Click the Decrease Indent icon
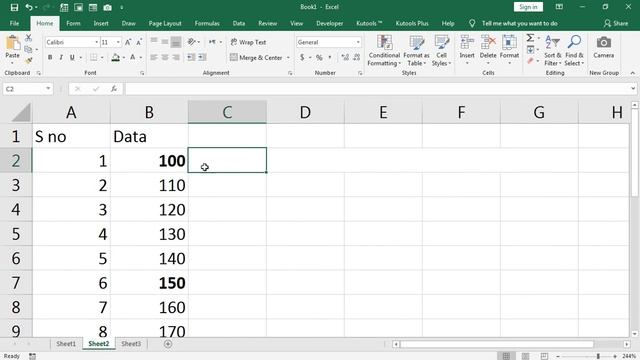Screen dimensions: 640x360 (191, 58)
